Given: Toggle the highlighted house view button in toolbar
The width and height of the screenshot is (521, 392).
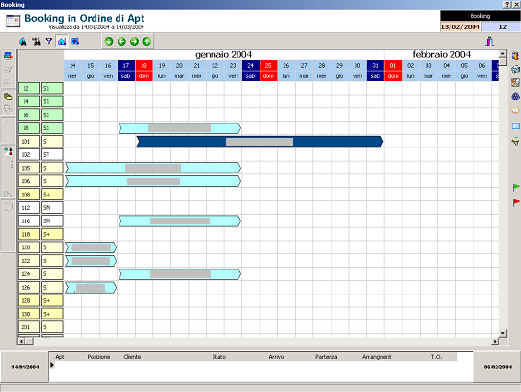Looking at the screenshot, I should click(62, 42).
